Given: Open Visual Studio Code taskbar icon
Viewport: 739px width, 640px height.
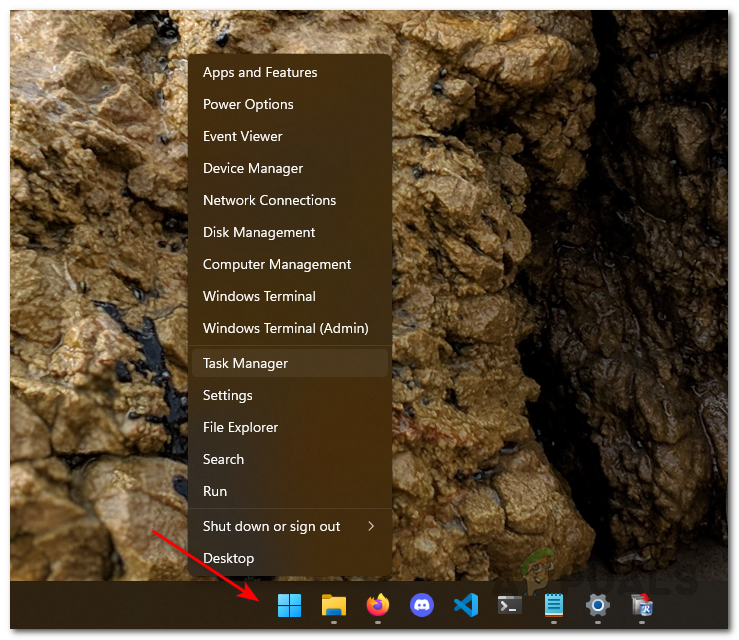Looking at the screenshot, I should tap(465, 605).
